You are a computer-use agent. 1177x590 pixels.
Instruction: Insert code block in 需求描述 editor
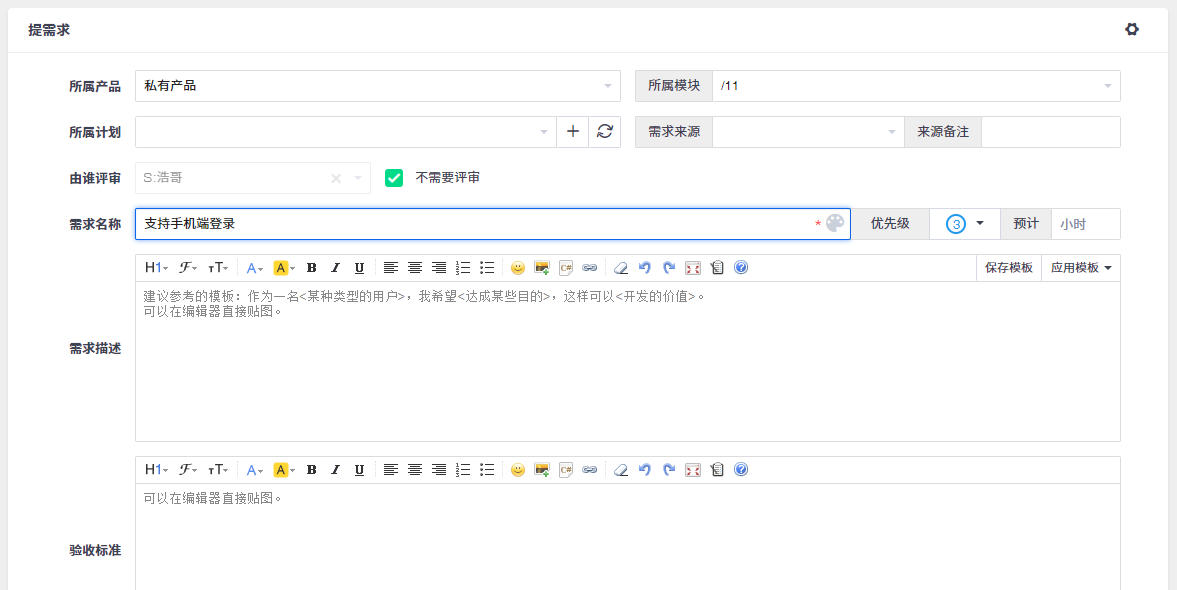point(566,267)
